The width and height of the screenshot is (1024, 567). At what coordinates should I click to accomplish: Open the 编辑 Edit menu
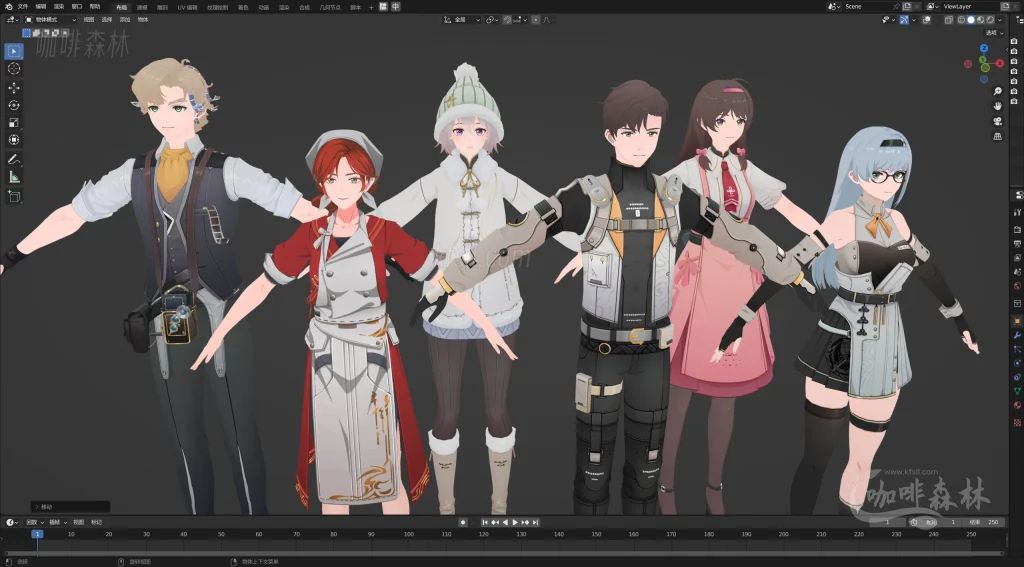(41, 7)
